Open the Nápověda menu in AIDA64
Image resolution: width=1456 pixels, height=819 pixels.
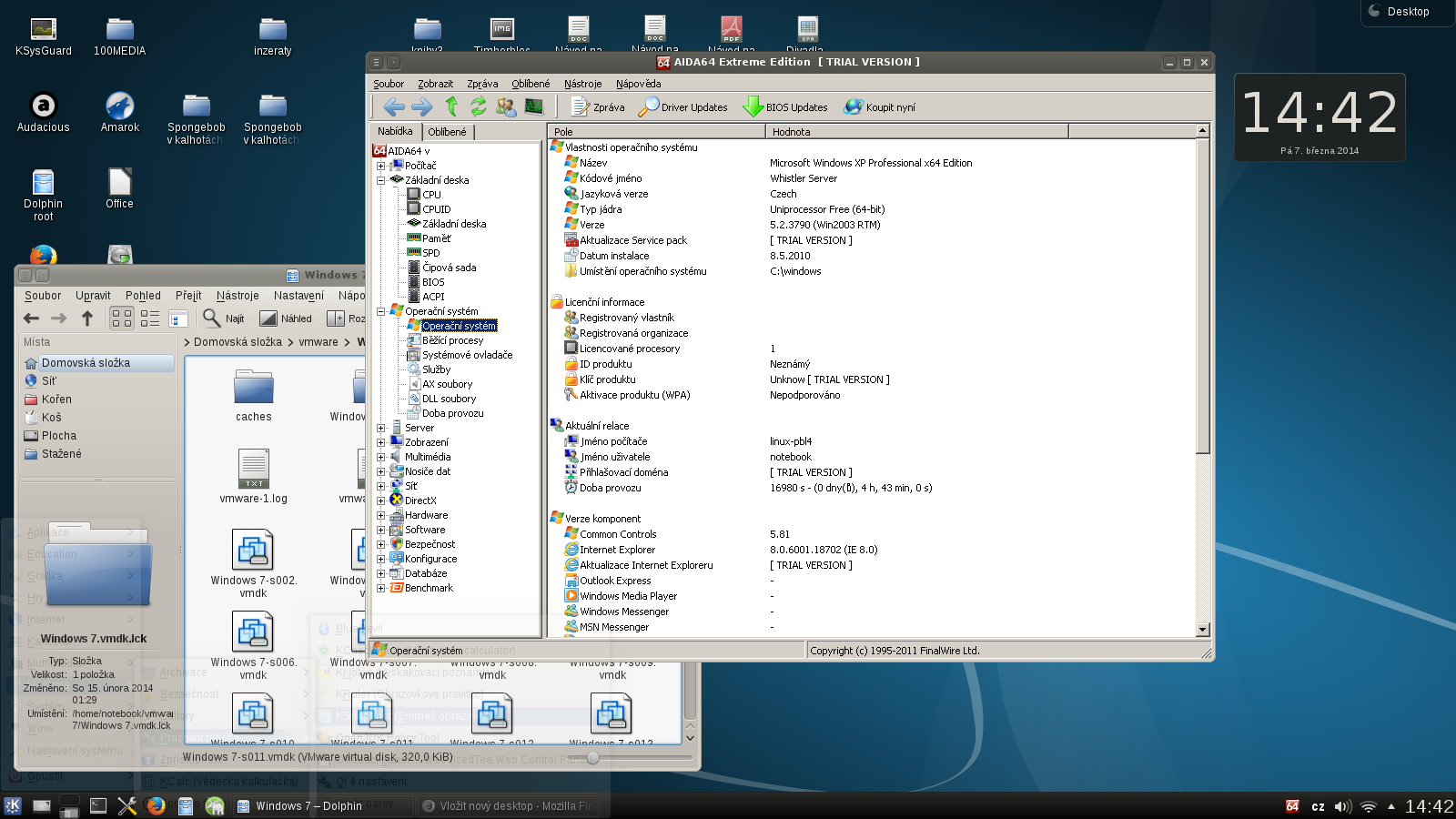[638, 84]
